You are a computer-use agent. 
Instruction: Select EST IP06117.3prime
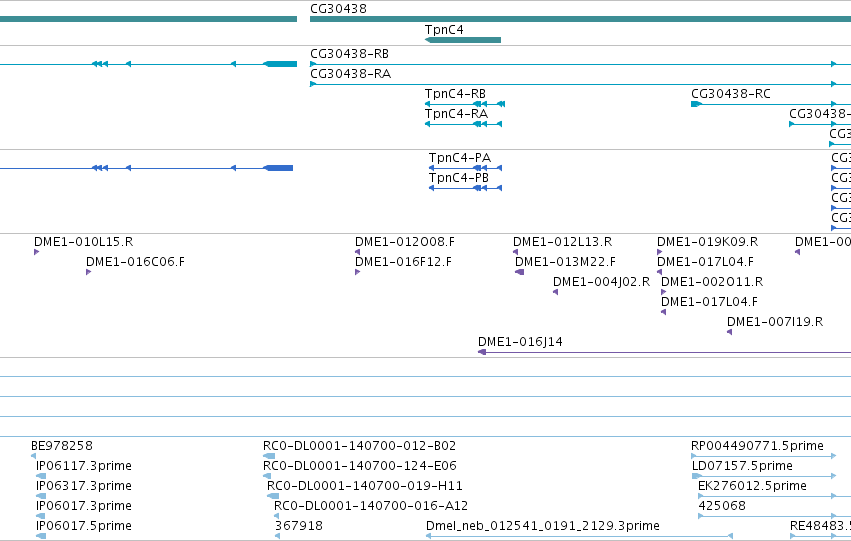tap(84, 466)
